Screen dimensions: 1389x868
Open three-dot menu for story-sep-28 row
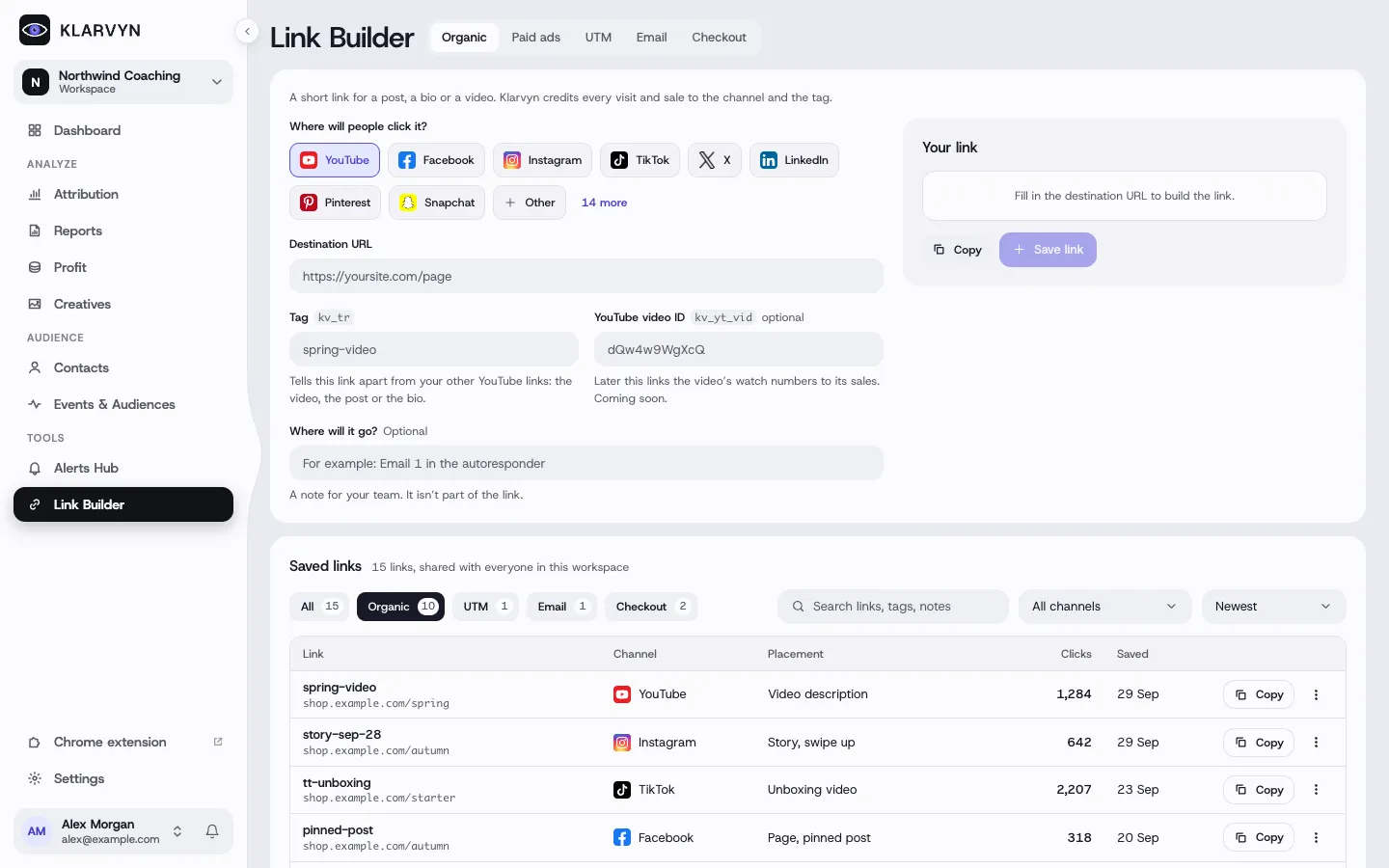[x=1316, y=743]
